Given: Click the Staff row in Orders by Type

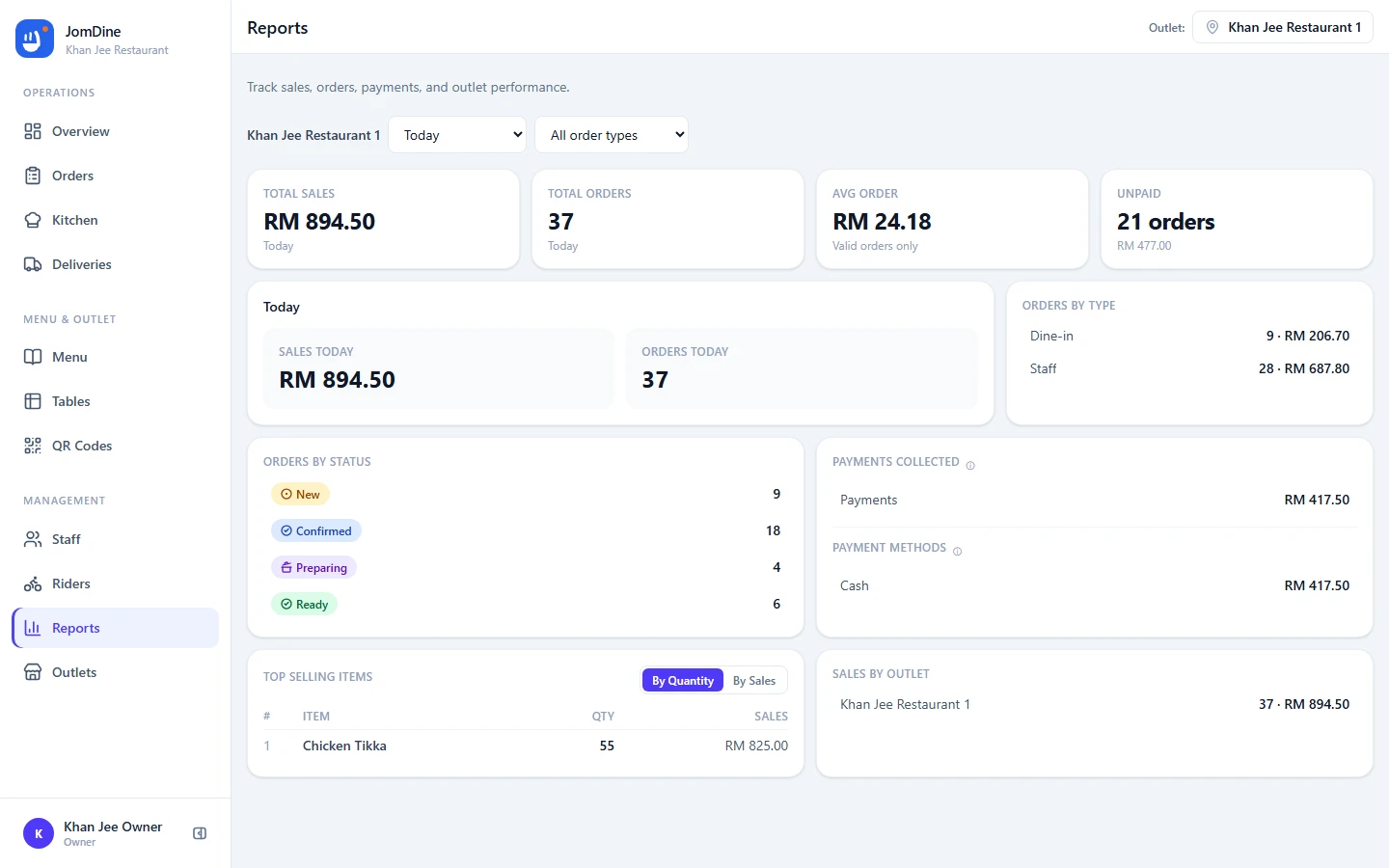Looking at the screenshot, I should pyautogui.click(x=1189, y=368).
